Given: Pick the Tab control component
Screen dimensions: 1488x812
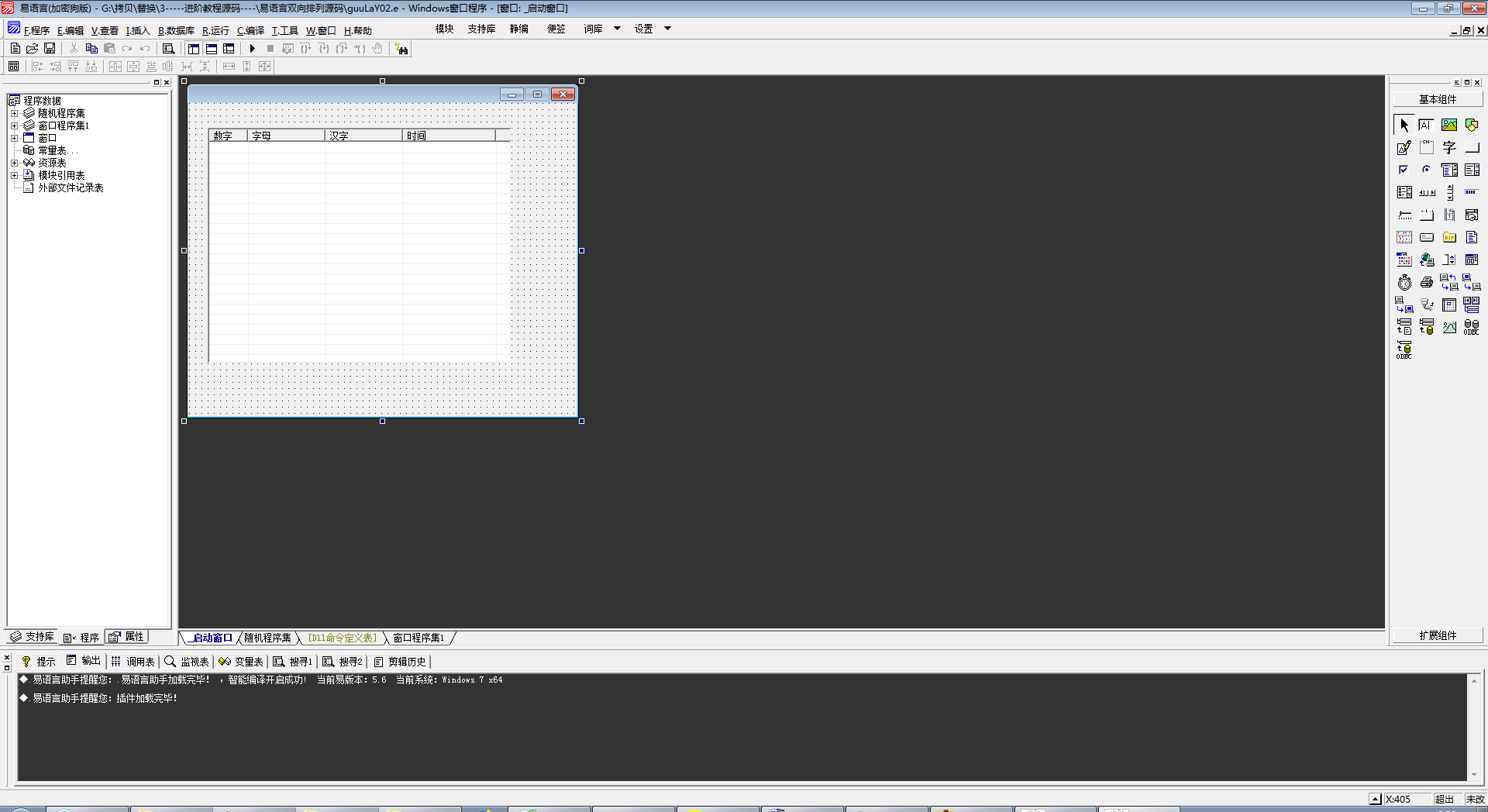Looking at the screenshot, I should (1427, 215).
